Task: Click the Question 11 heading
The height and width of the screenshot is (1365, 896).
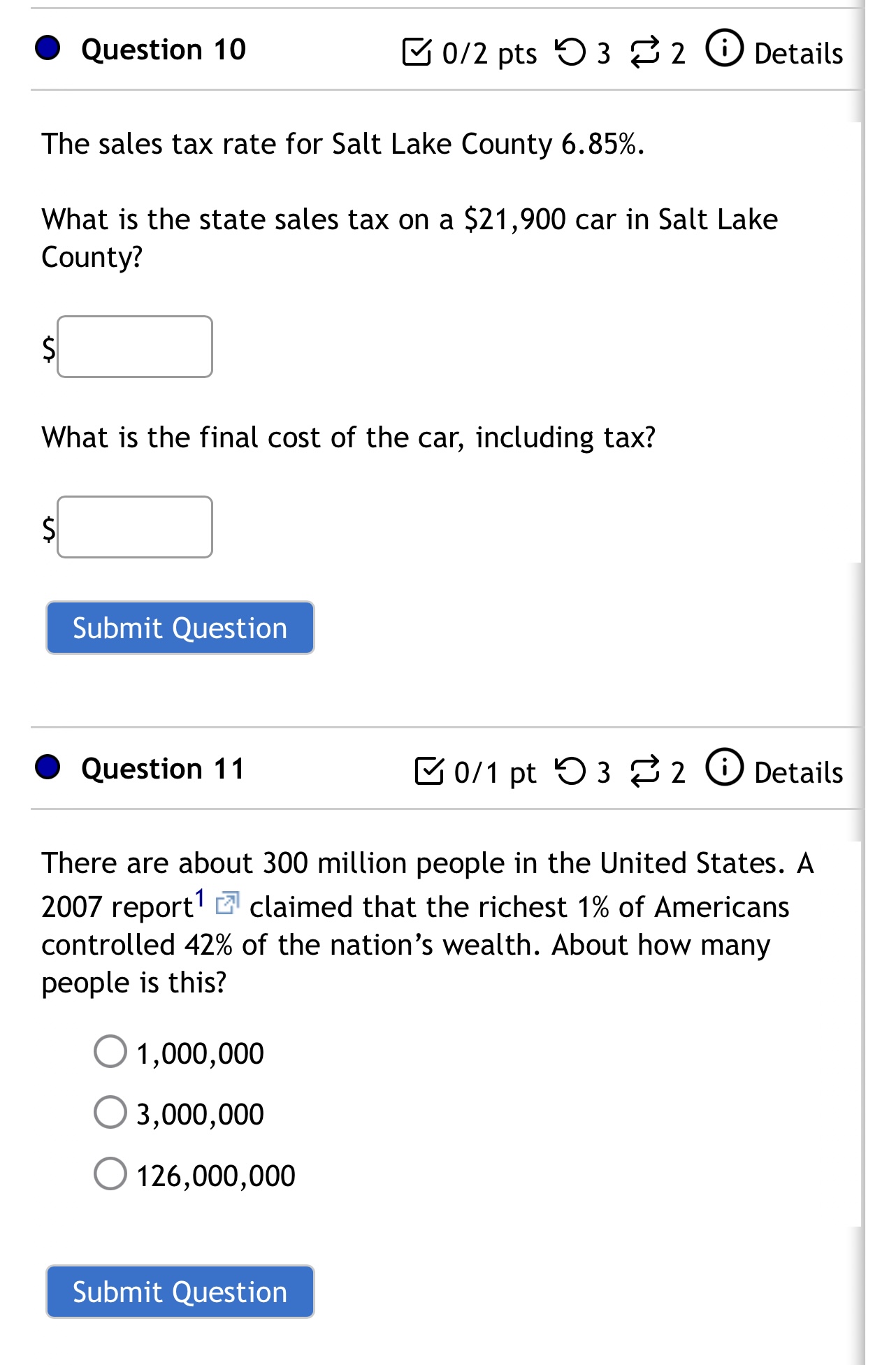Action: (x=162, y=769)
